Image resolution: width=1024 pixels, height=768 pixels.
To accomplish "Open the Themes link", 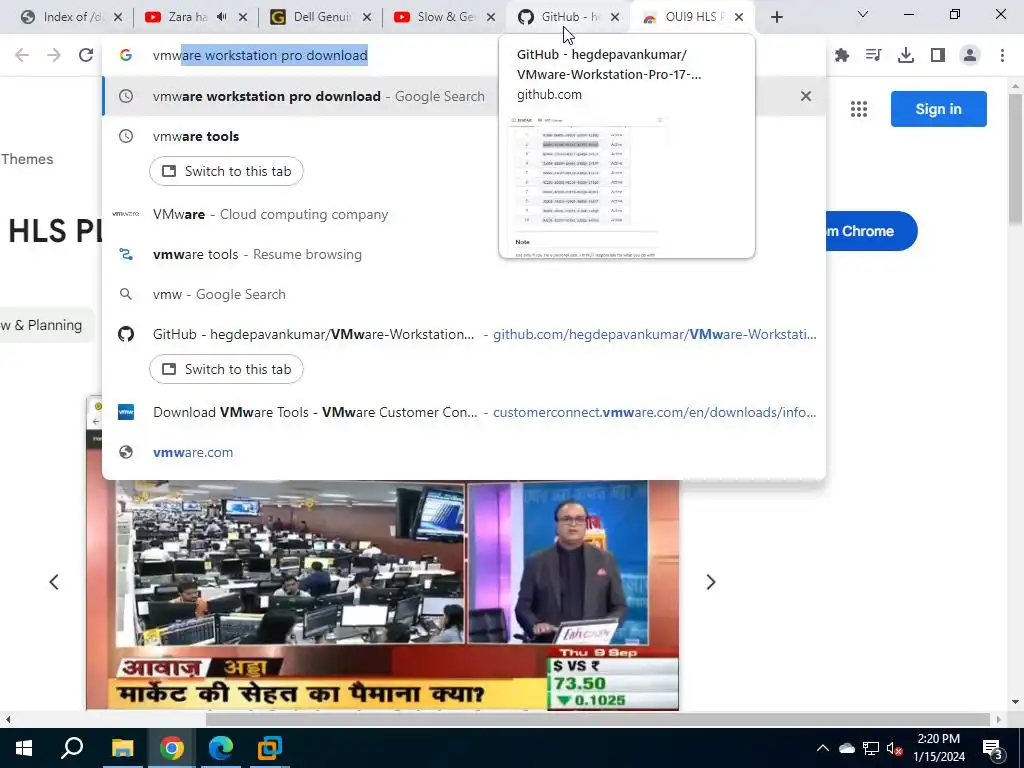I will (27, 159).
